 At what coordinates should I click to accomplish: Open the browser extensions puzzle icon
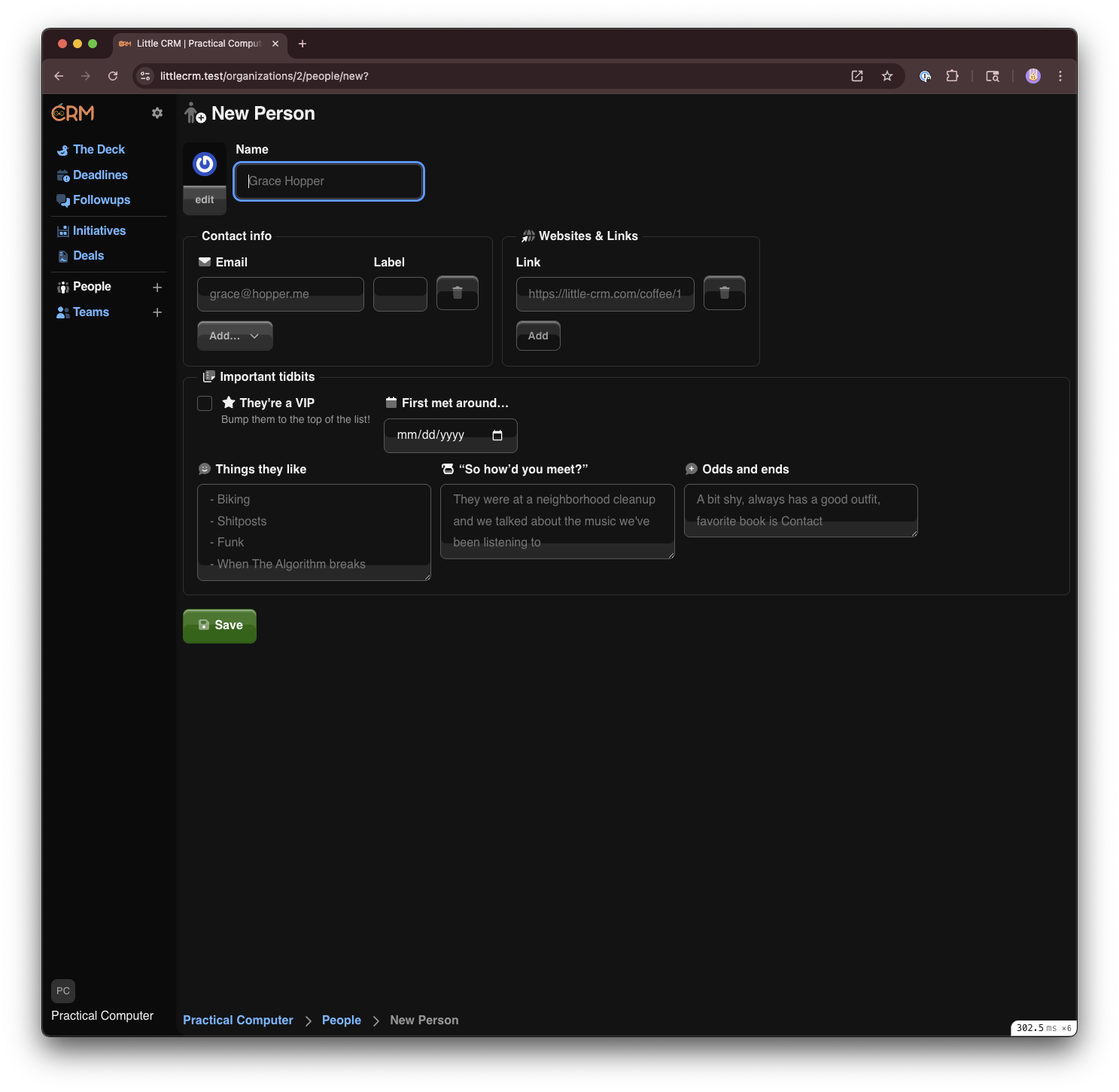click(x=952, y=76)
